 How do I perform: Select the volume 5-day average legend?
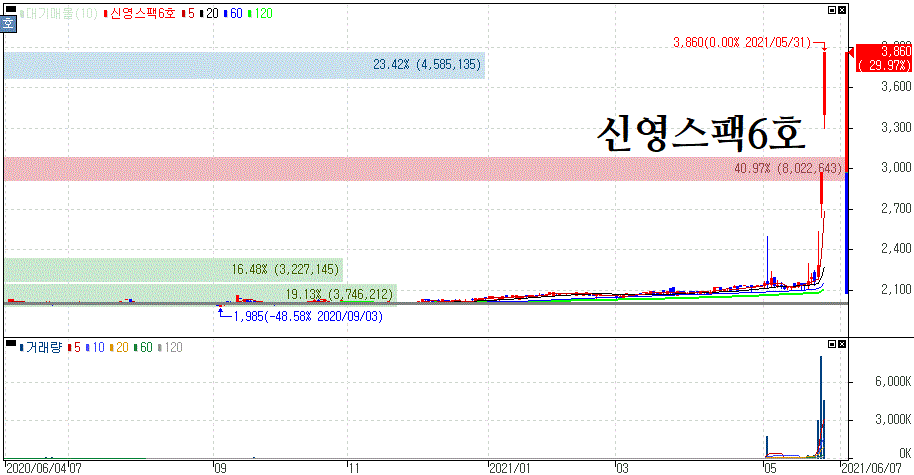tap(74, 348)
